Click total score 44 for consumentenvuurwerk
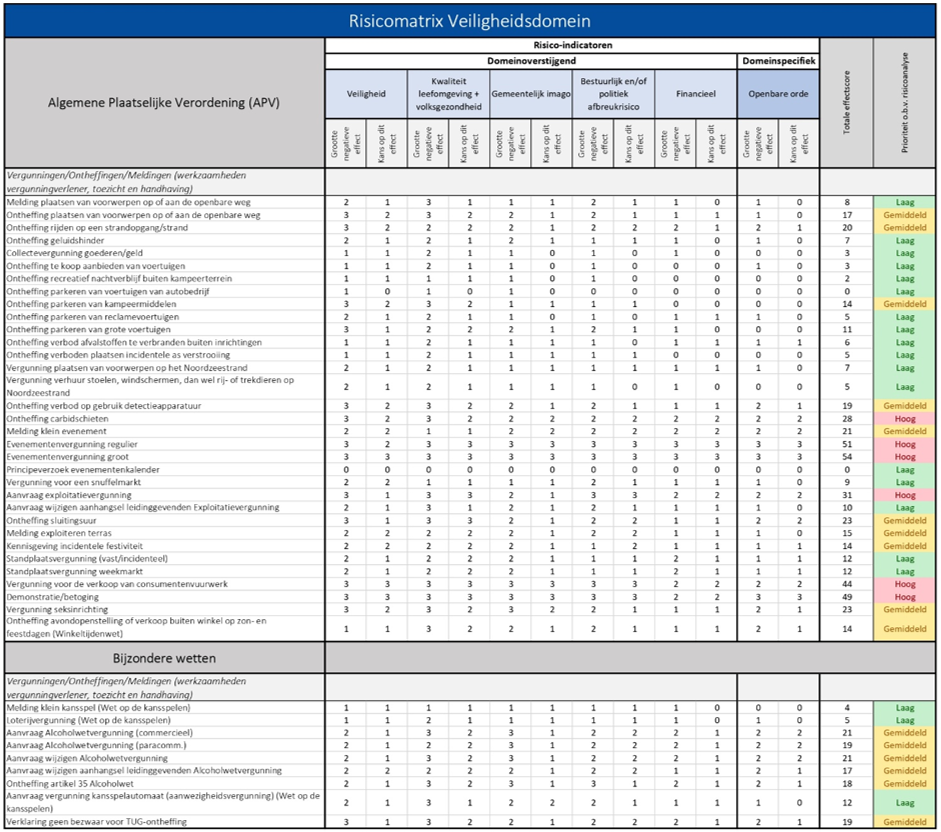Viewport: 941px width, 832px height. (846, 583)
